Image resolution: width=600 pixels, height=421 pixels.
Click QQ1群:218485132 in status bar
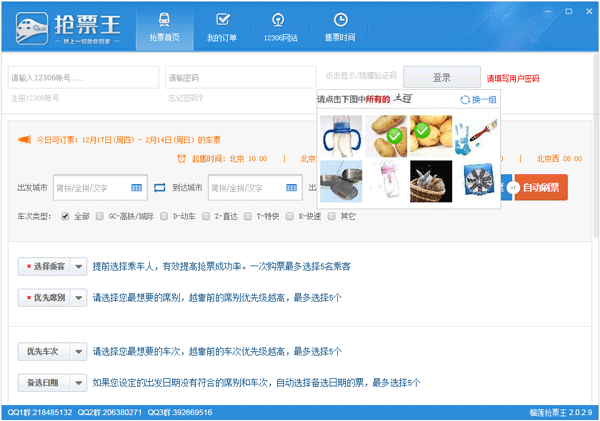click(40, 412)
